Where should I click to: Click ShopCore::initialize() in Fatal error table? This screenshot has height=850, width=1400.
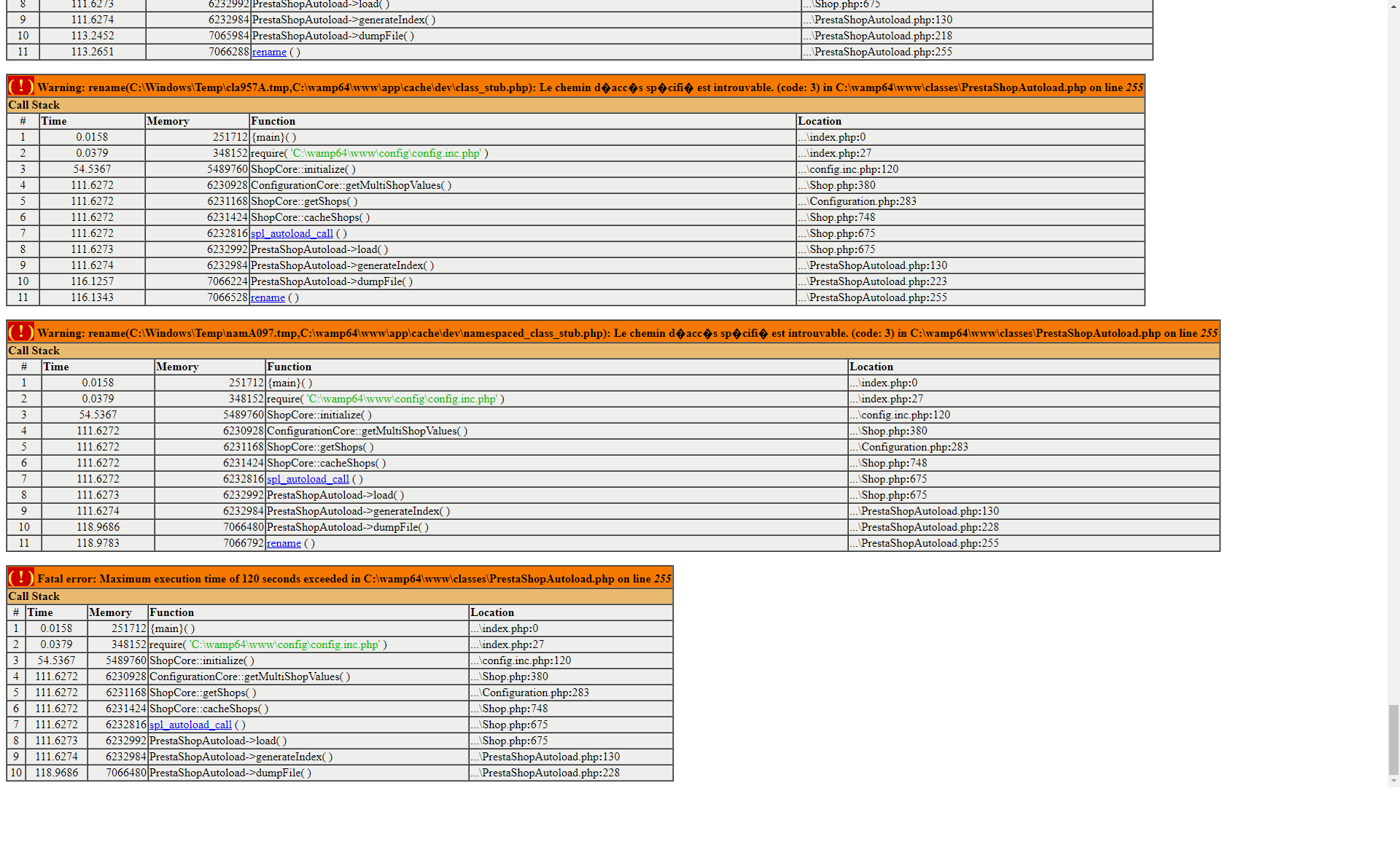click(x=202, y=660)
